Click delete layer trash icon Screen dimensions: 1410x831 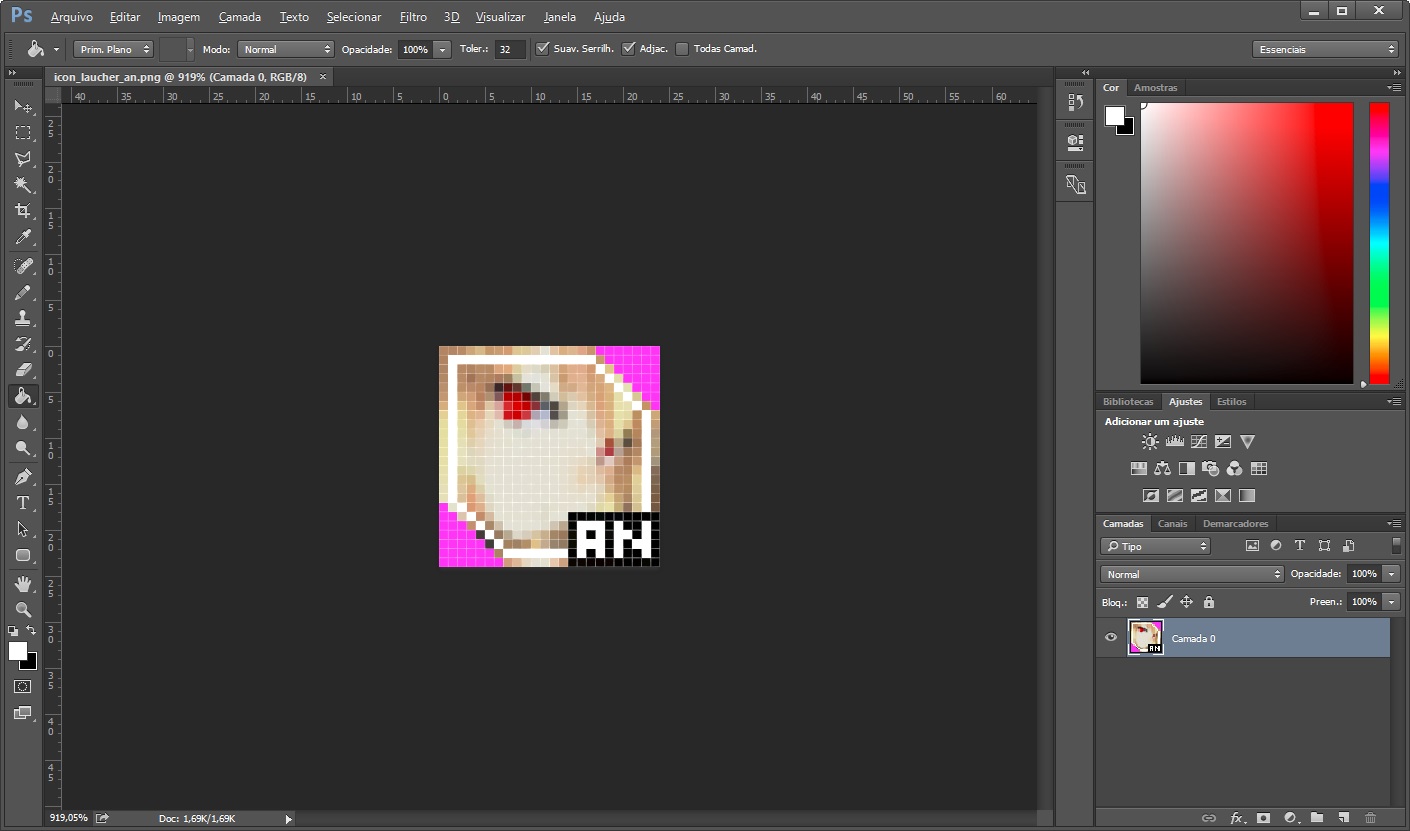[x=1370, y=818]
